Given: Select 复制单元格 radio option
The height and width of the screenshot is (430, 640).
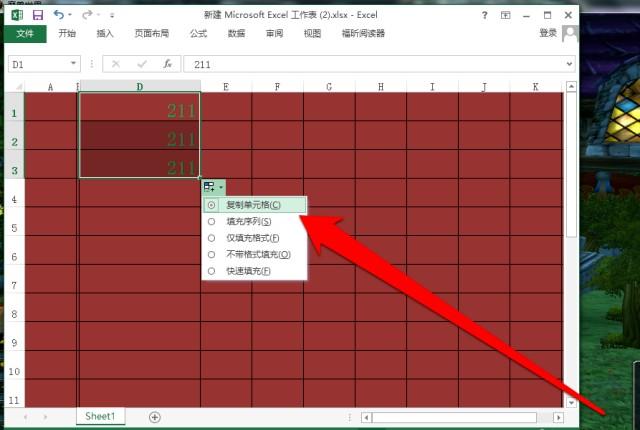Looking at the screenshot, I should [254, 205].
